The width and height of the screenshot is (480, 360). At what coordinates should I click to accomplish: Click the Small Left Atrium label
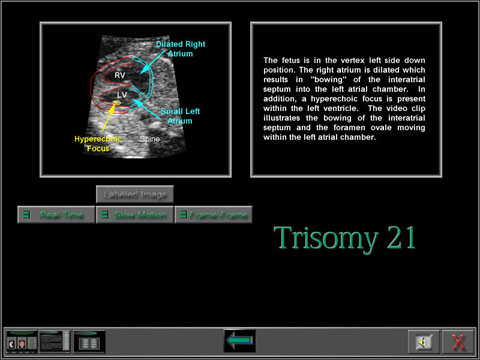(x=180, y=116)
